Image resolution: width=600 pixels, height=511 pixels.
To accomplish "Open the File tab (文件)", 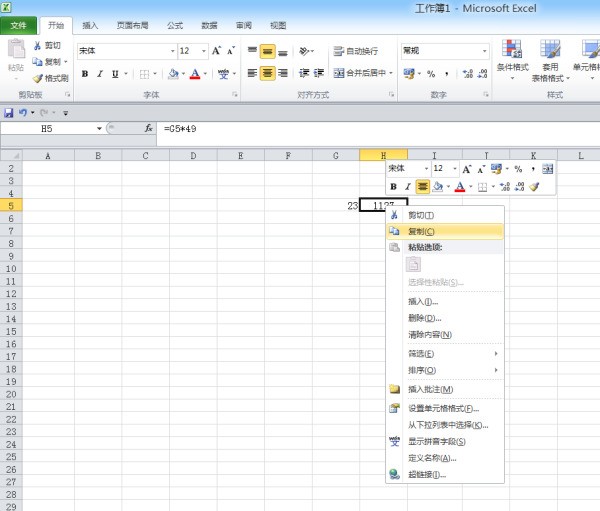I will (x=19, y=26).
